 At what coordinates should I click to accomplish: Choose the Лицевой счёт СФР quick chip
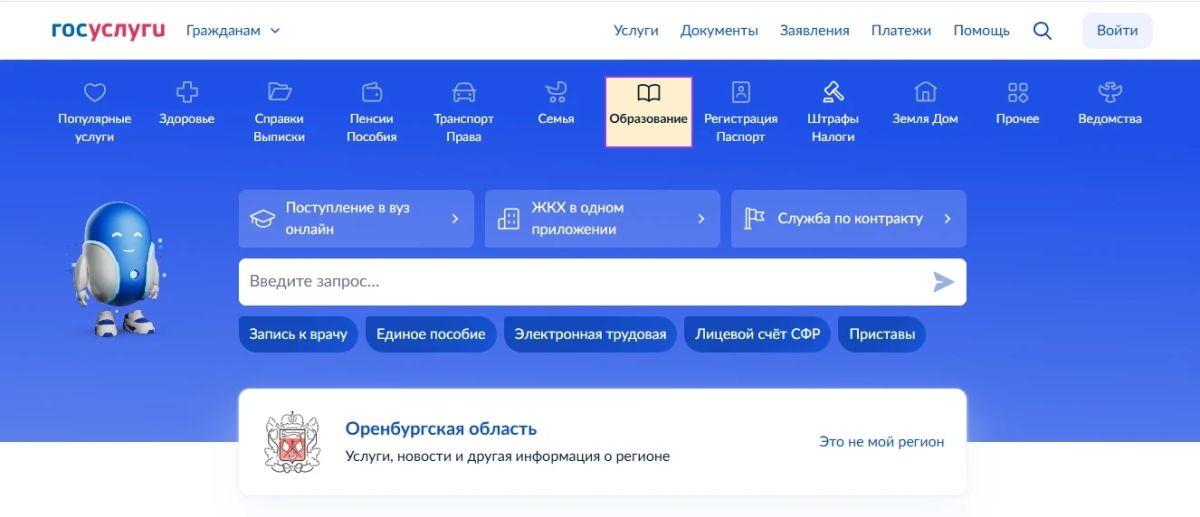click(x=758, y=334)
